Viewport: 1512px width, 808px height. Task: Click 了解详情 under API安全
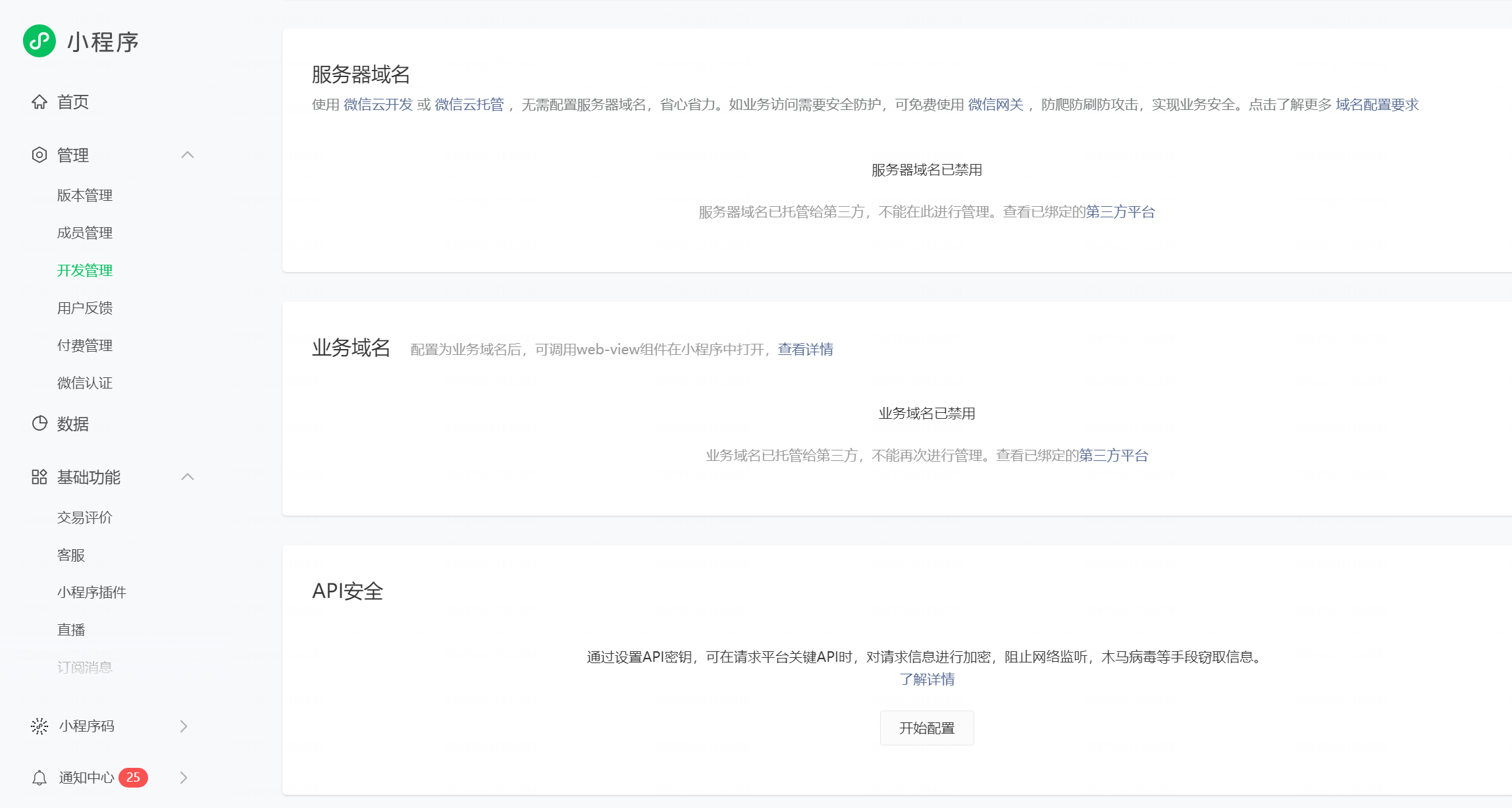pos(927,680)
